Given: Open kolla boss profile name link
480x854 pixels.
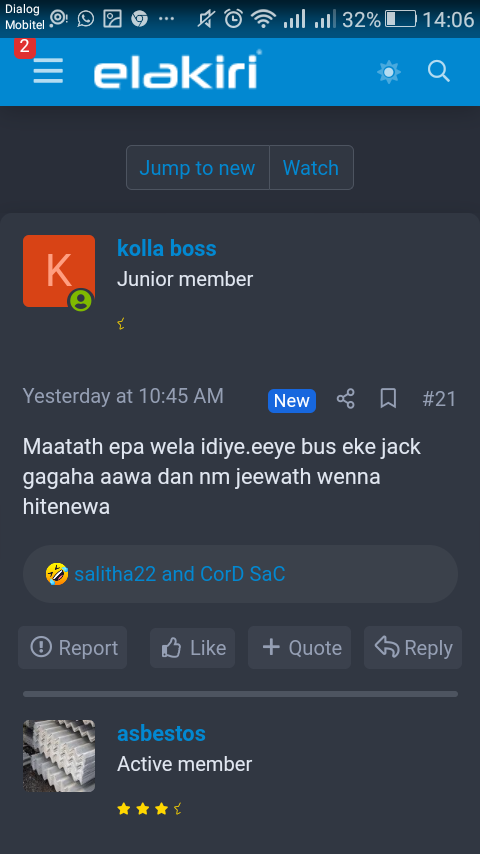Looking at the screenshot, I should (x=167, y=248).
